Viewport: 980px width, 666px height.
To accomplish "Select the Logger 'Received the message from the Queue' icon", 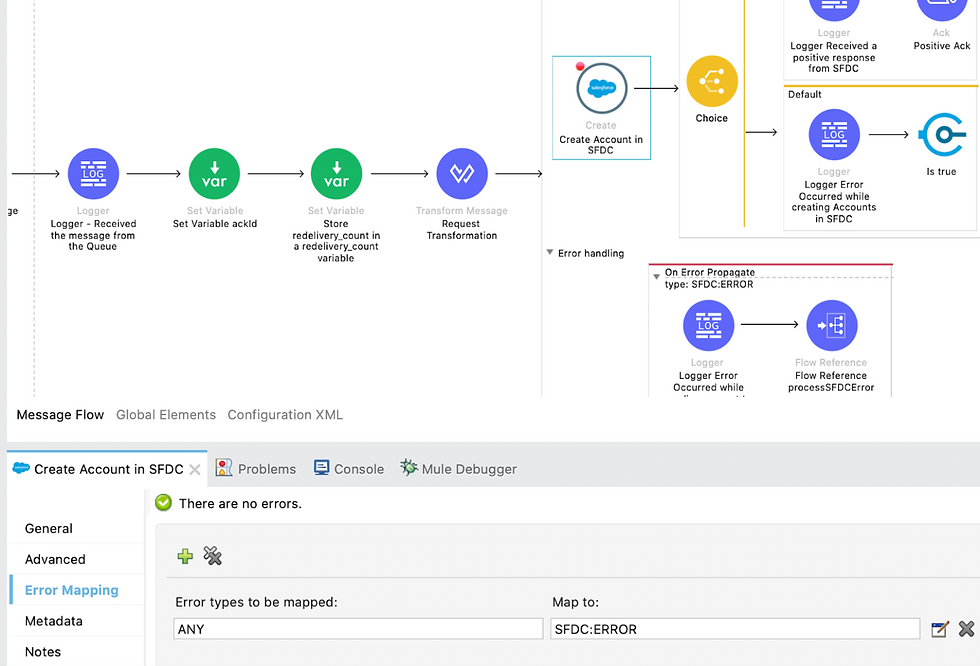I will coord(93,173).
